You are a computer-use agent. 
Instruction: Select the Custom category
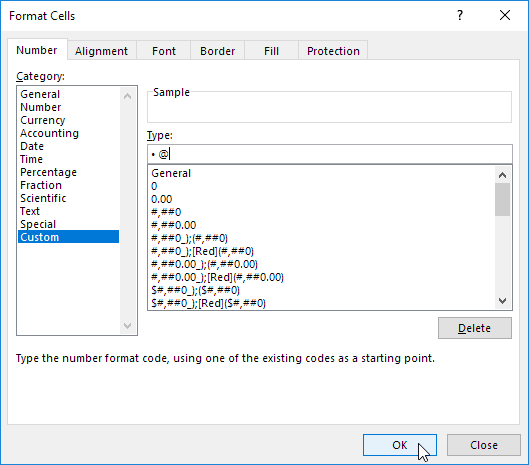pyautogui.click(x=68, y=237)
